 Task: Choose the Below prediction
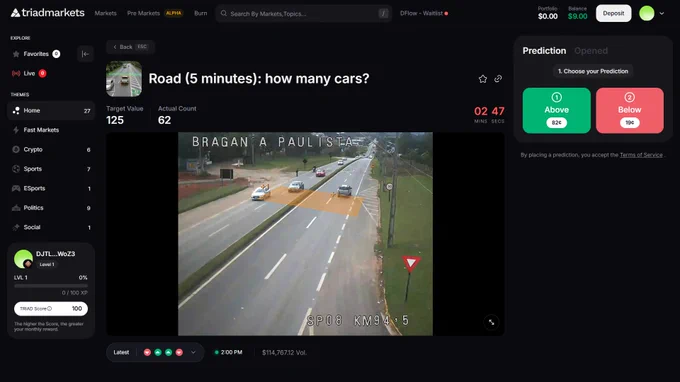click(x=630, y=111)
